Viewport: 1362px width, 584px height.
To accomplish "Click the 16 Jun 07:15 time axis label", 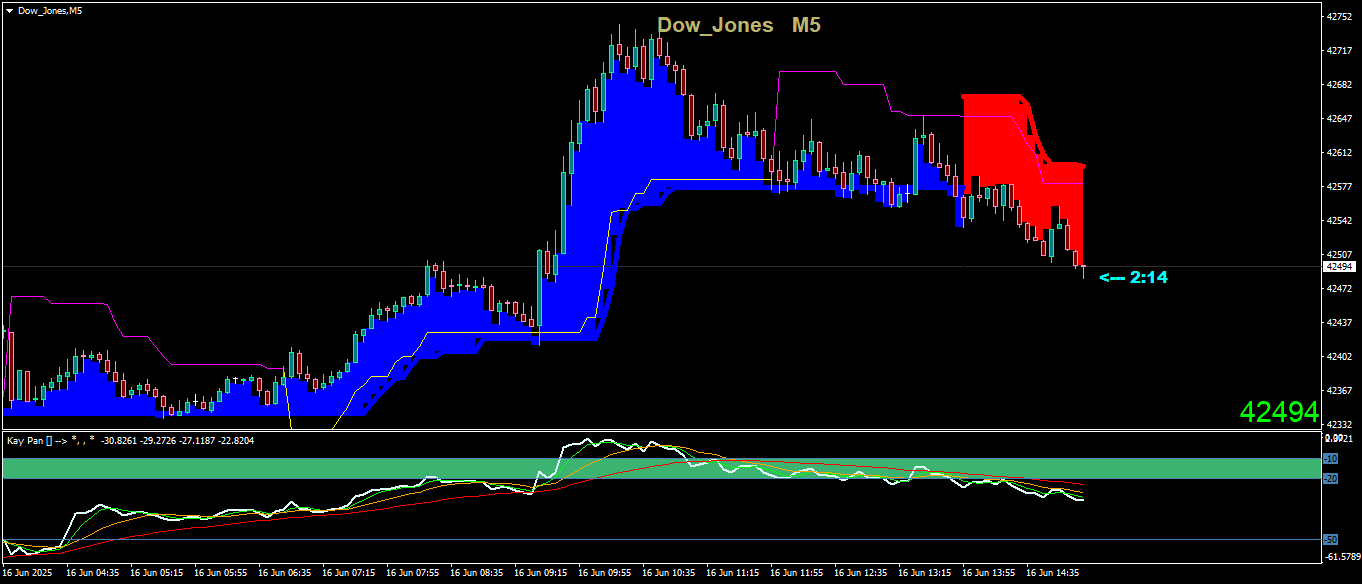I will 348,574.
